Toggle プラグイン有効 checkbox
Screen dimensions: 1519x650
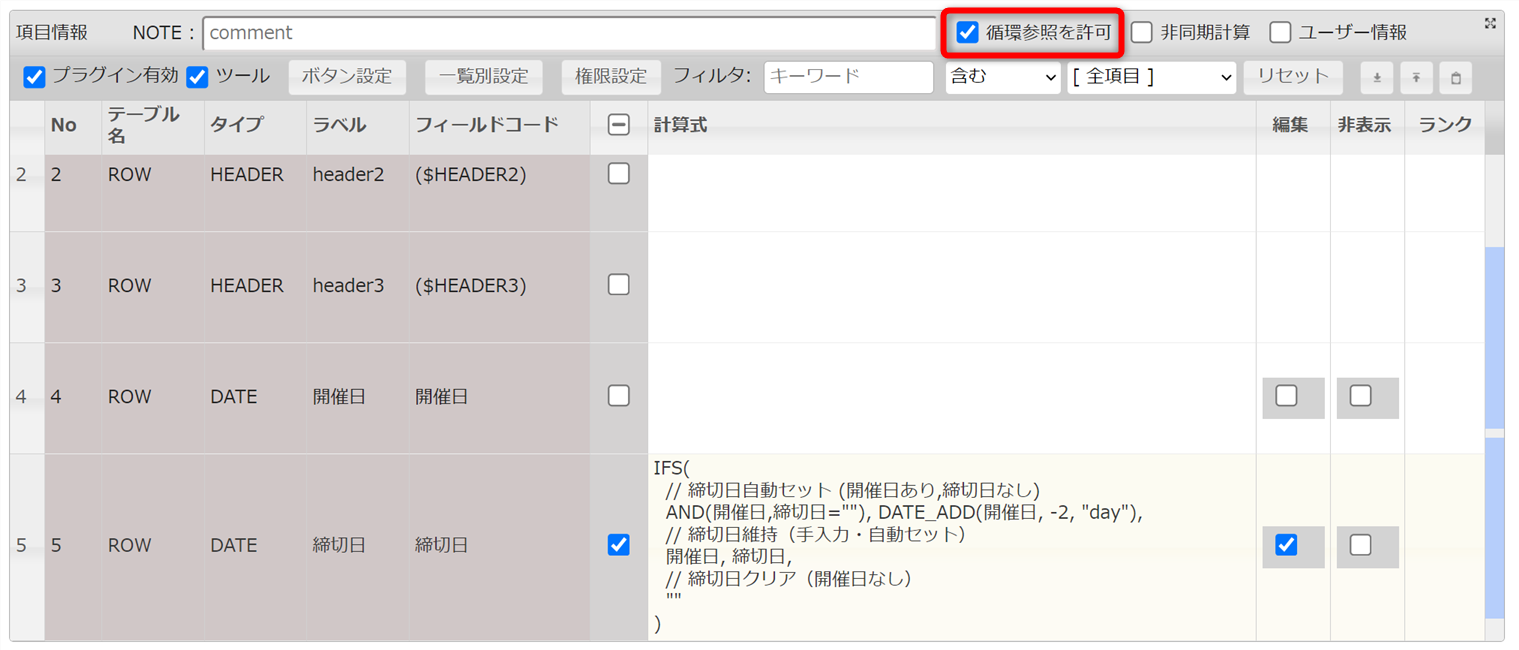tap(35, 77)
